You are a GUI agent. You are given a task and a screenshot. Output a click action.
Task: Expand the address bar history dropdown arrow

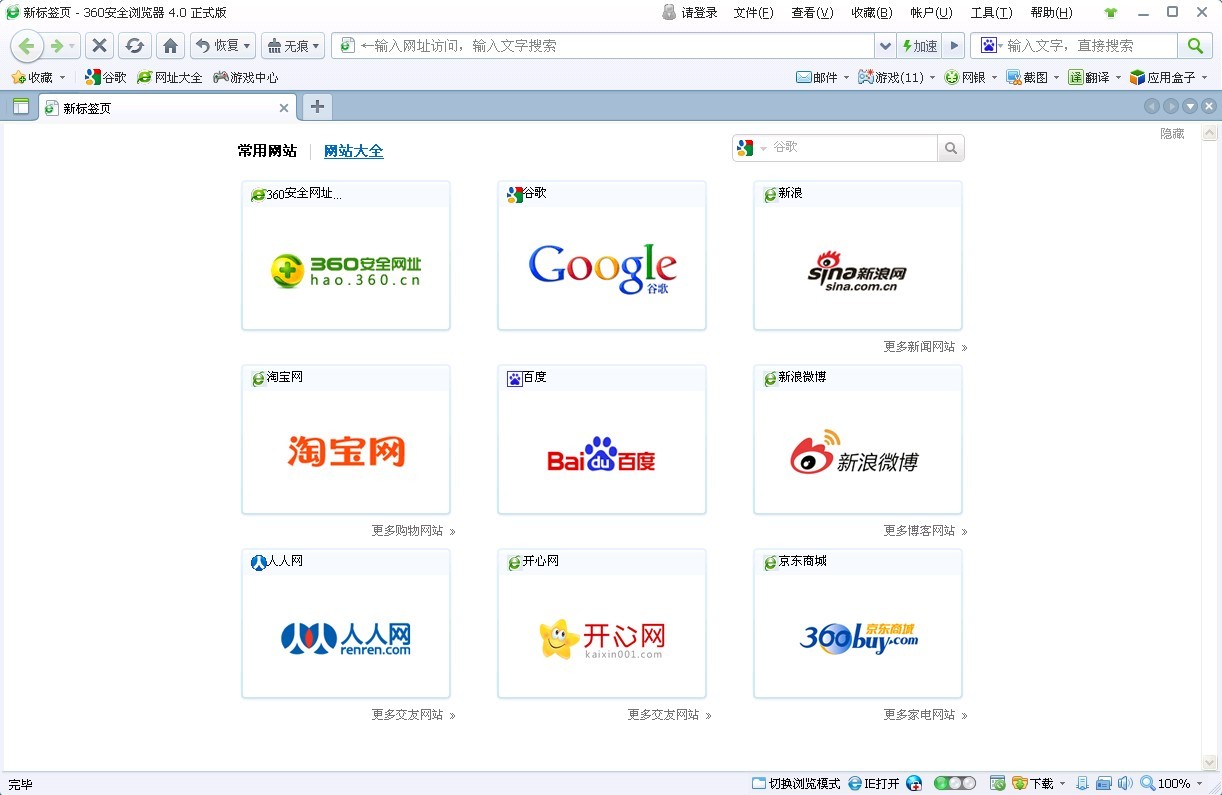(x=884, y=46)
